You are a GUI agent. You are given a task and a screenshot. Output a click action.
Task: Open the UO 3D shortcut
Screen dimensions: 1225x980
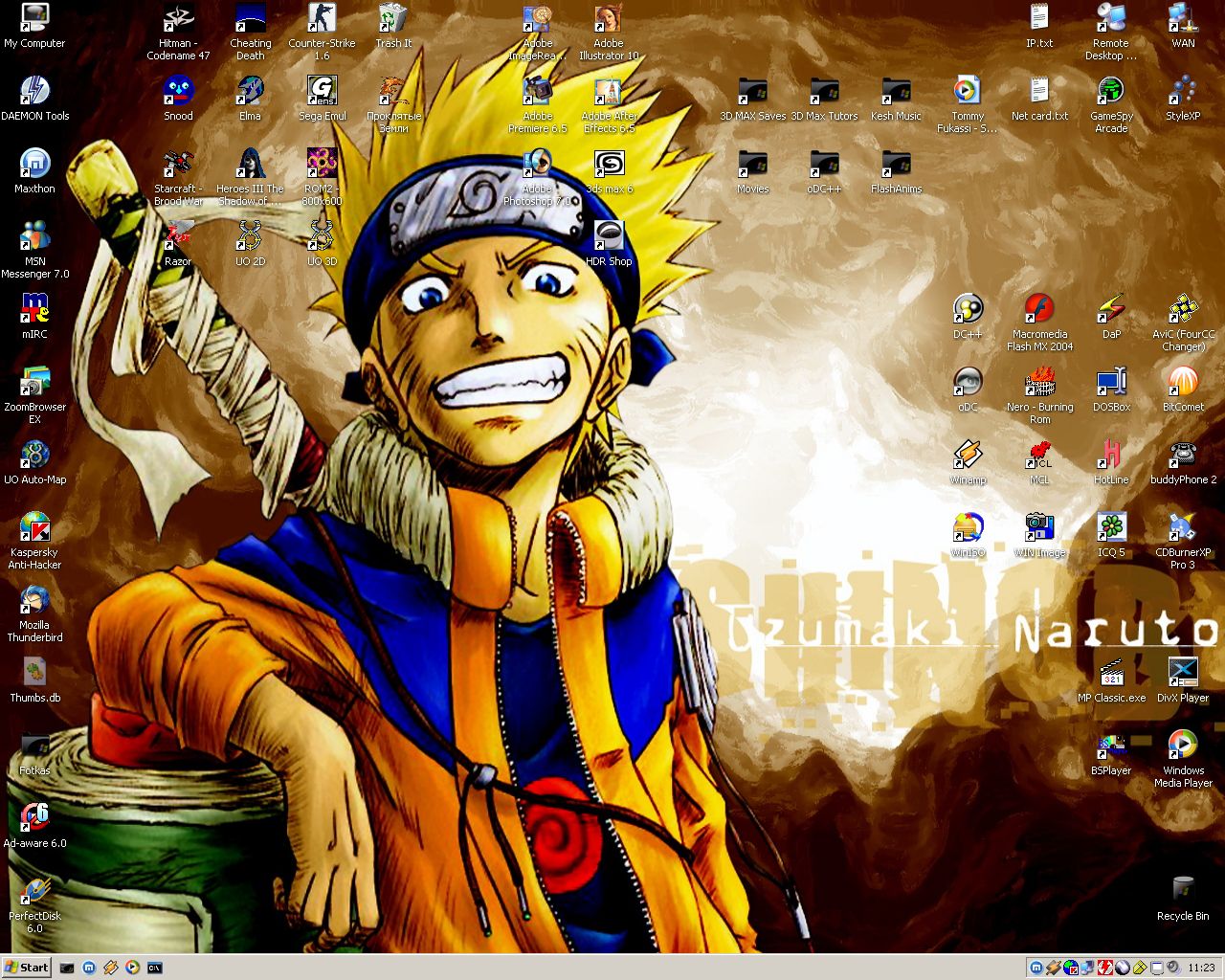[x=322, y=244]
